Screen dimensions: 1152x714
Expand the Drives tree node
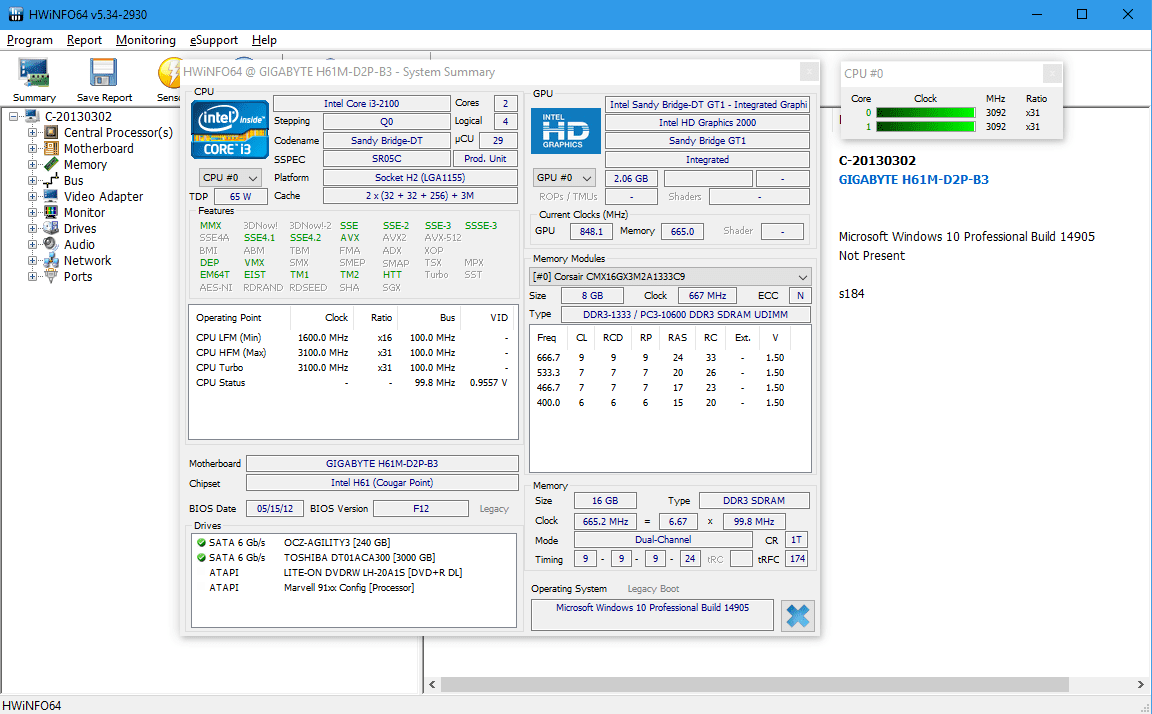(32, 228)
